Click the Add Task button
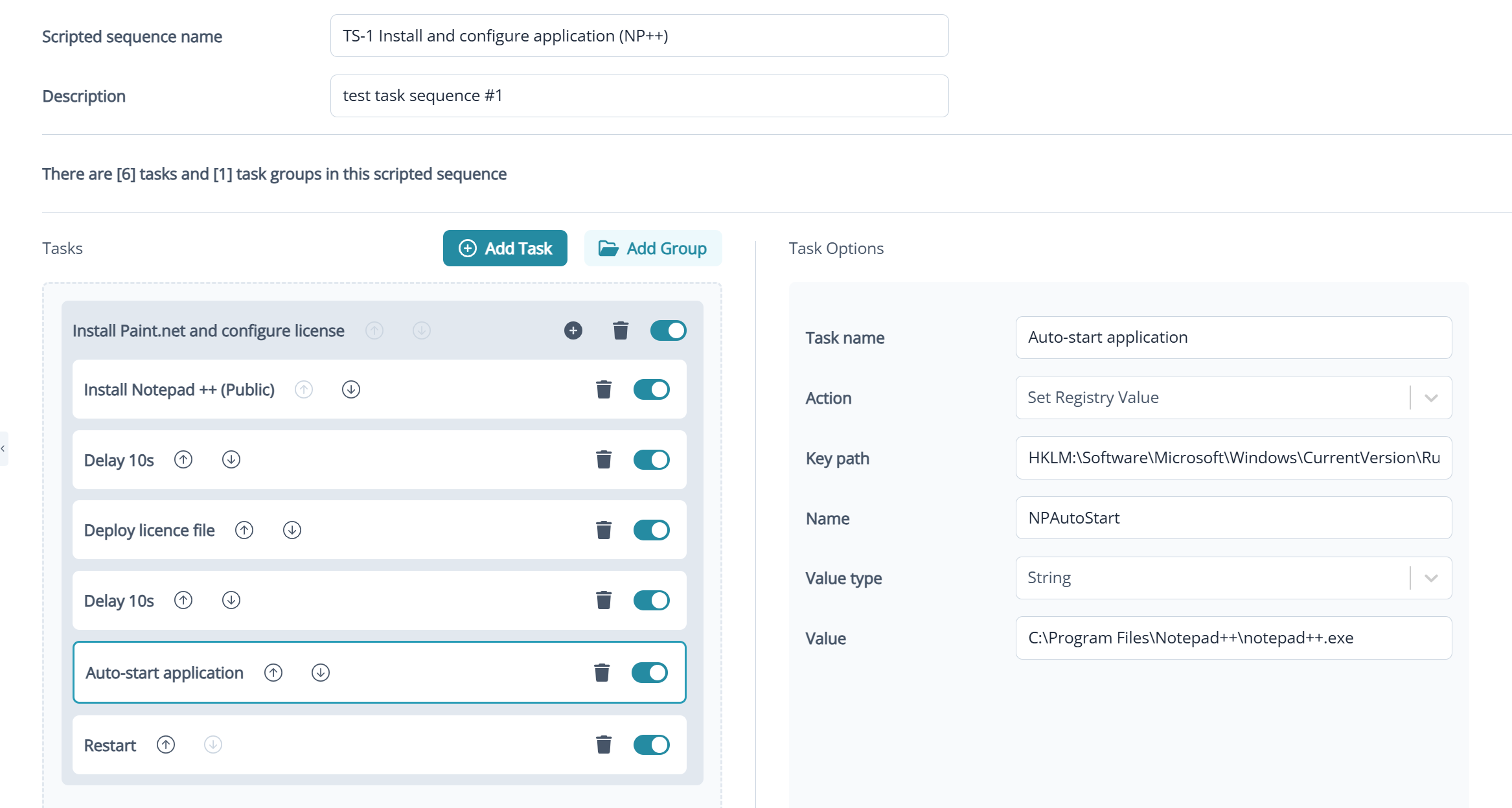Viewport: 1512px width, 808px height. (505, 248)
